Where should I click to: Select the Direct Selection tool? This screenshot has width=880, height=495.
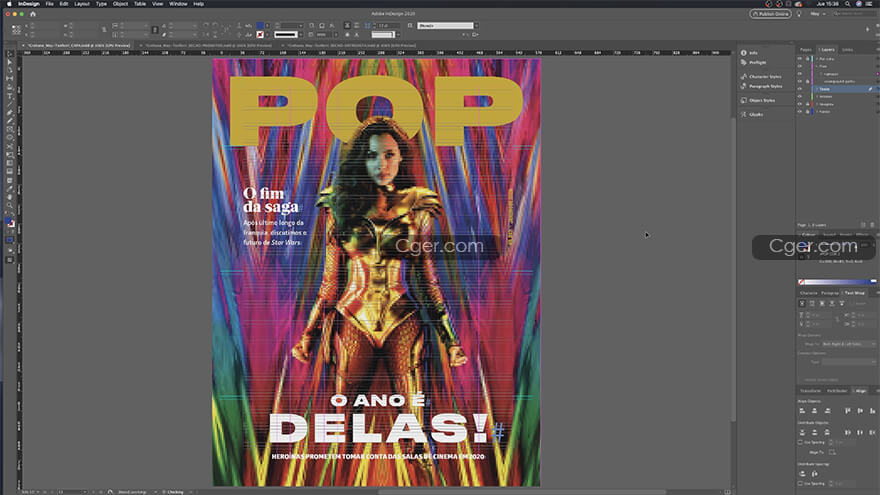click(x=10, y=62)
